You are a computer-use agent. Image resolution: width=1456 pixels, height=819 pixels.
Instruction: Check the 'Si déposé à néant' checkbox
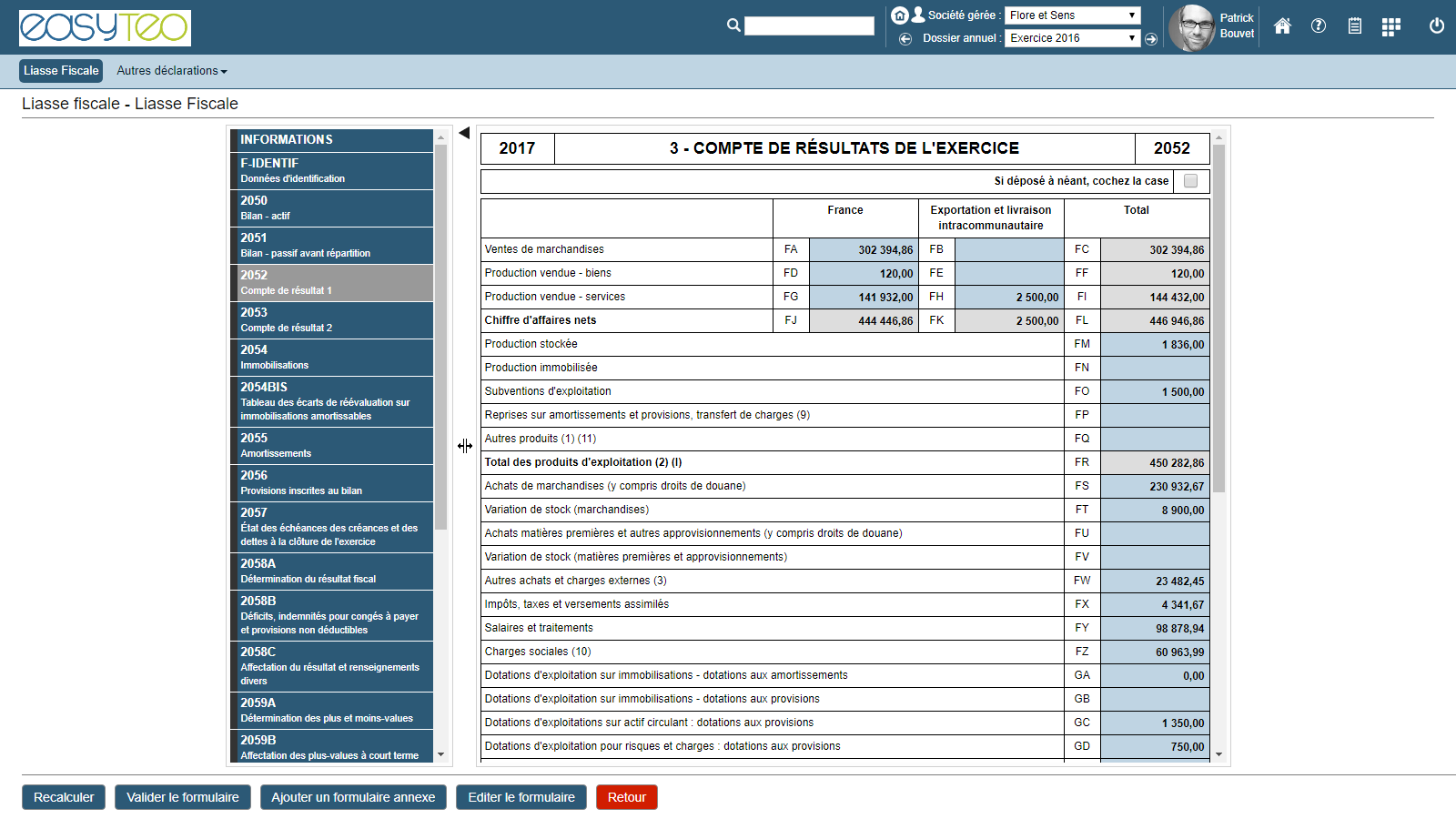[x=1190, y=181]
